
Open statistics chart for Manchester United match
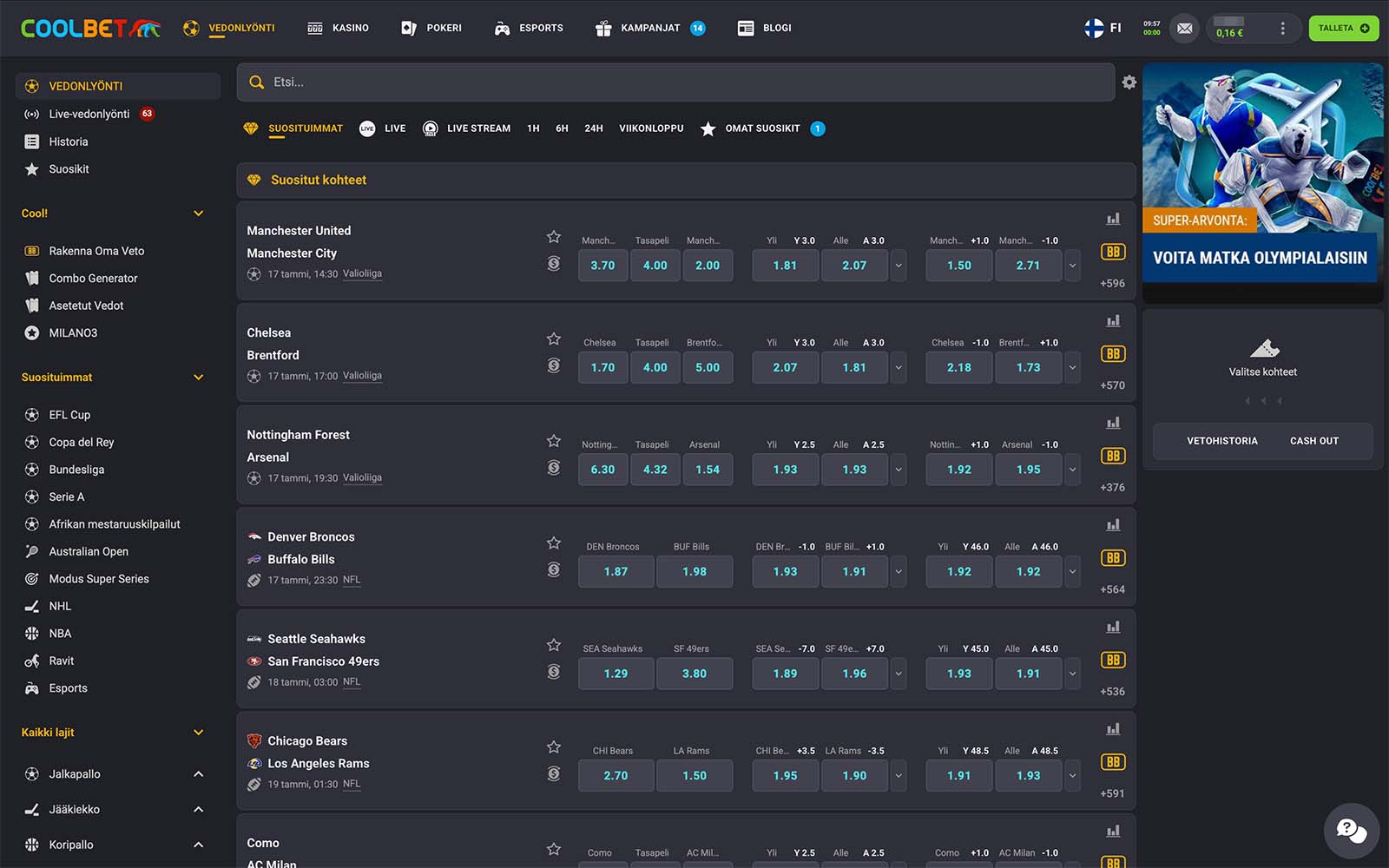(x=1113, y=220)
